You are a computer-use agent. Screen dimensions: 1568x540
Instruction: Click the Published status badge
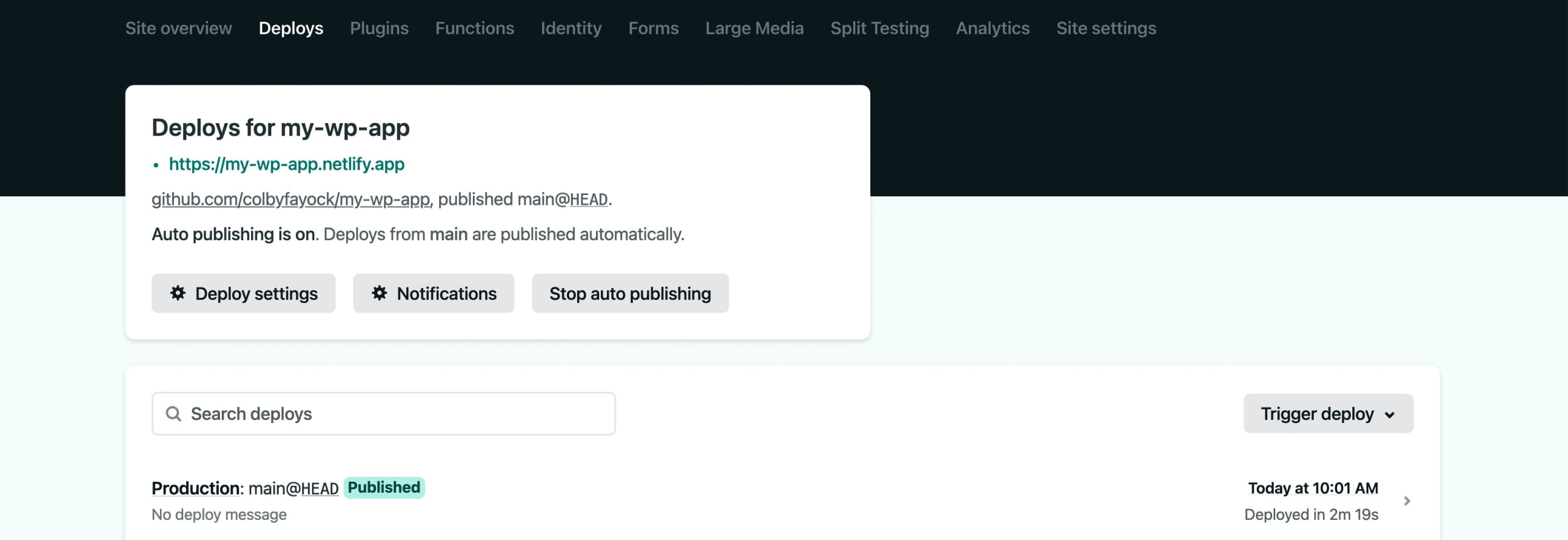pos(384,488)
